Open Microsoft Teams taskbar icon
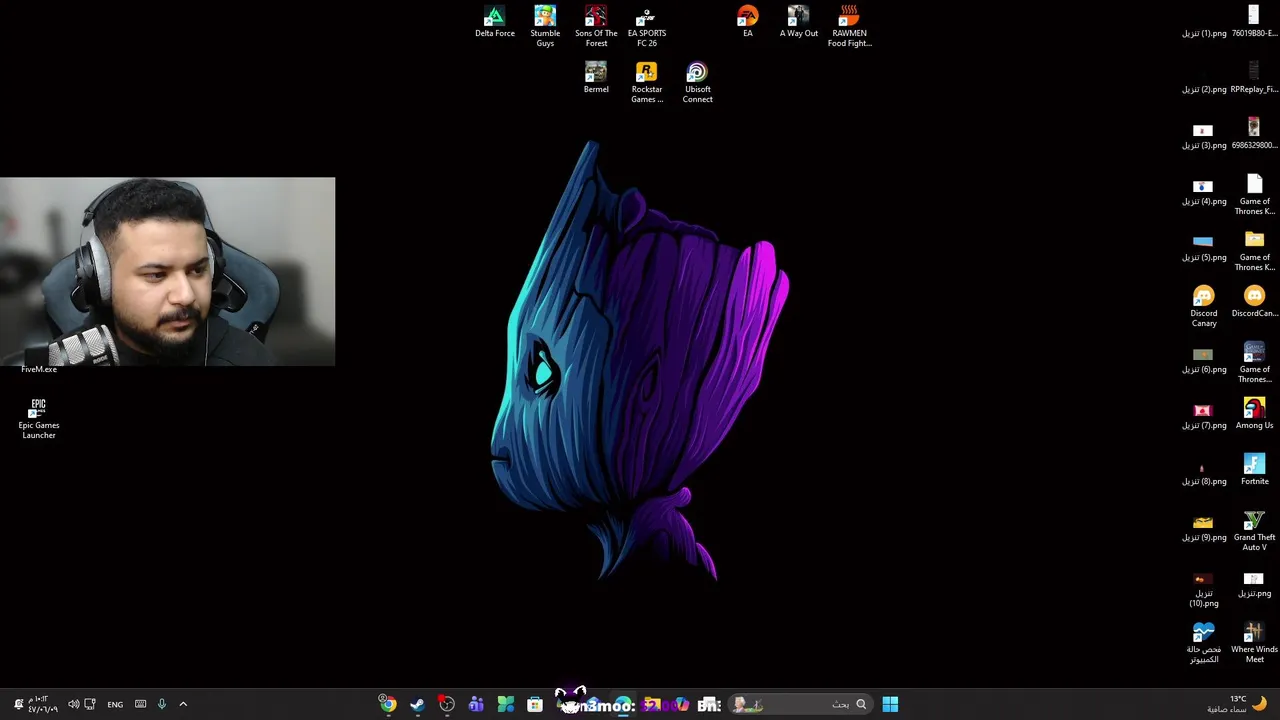 476,704
